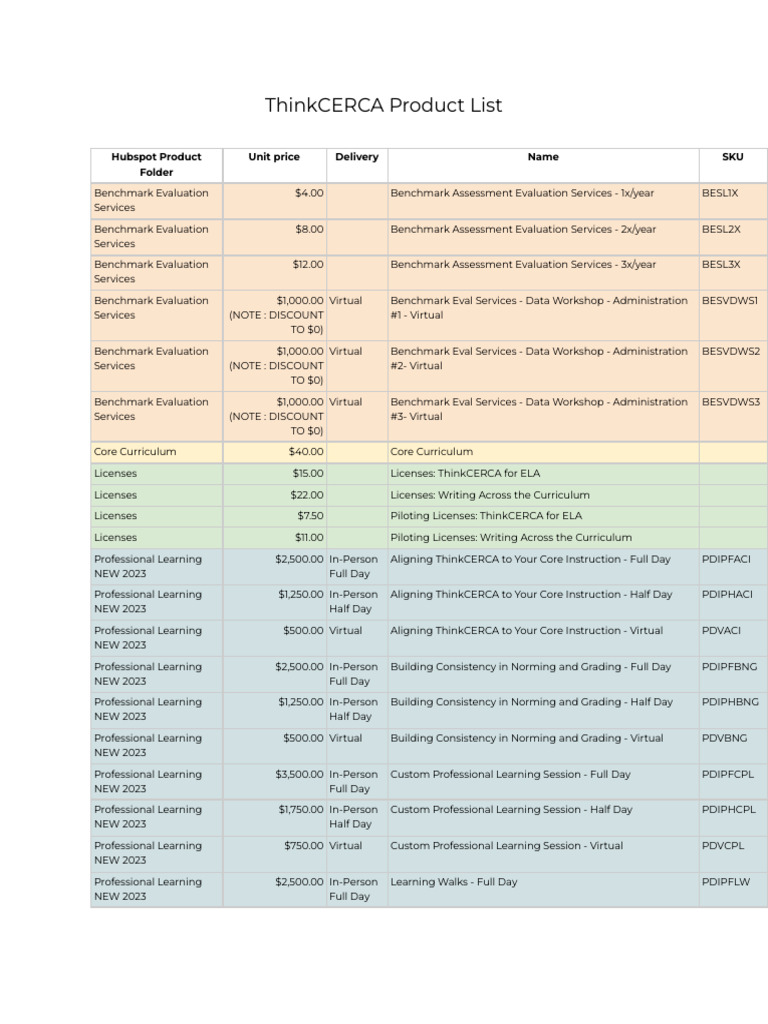The image size is (768, 1024).
Task: Select SKU cell BESVDWS3
Action: click(733, 416)
